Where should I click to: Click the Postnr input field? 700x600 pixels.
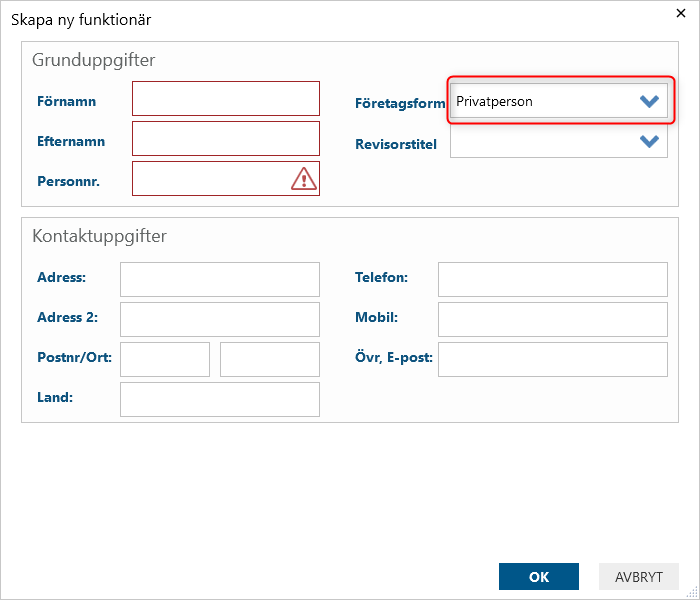tap(165, 359)
